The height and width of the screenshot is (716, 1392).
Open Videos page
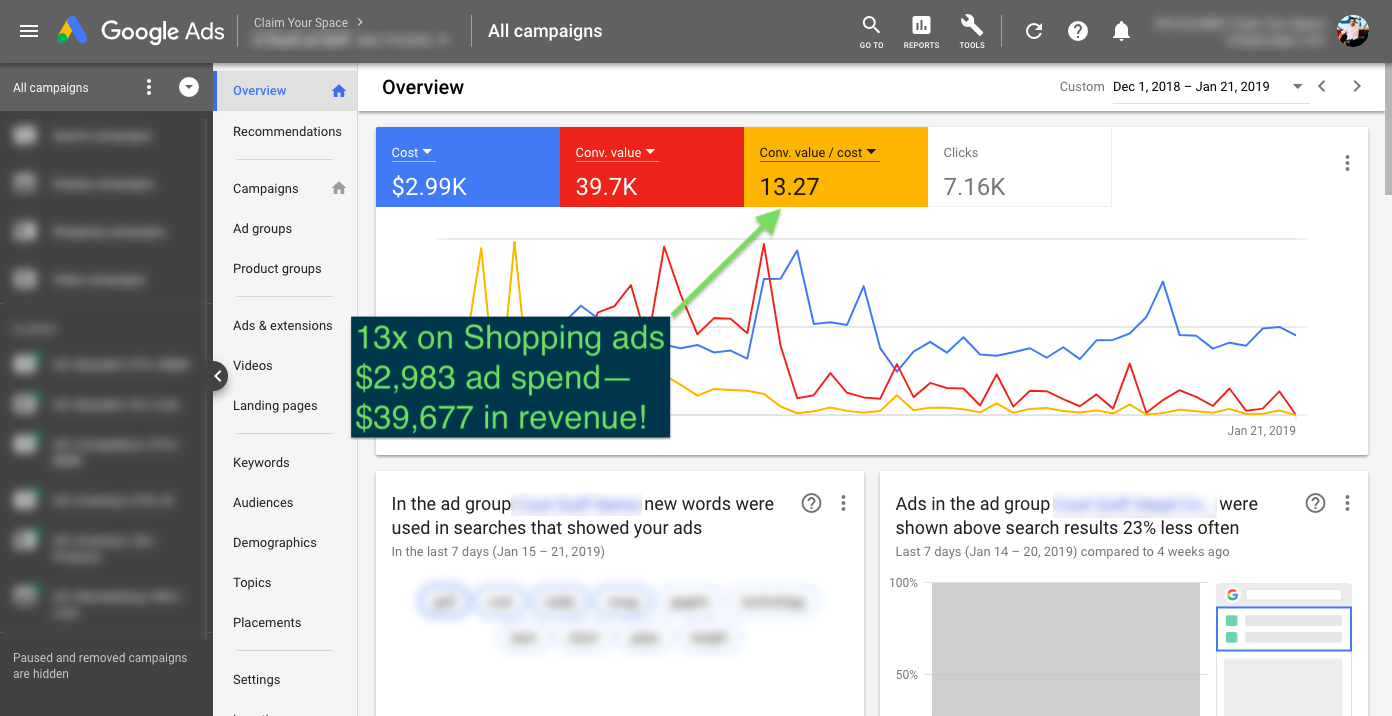pyautogui.click(x=253, y=365)
